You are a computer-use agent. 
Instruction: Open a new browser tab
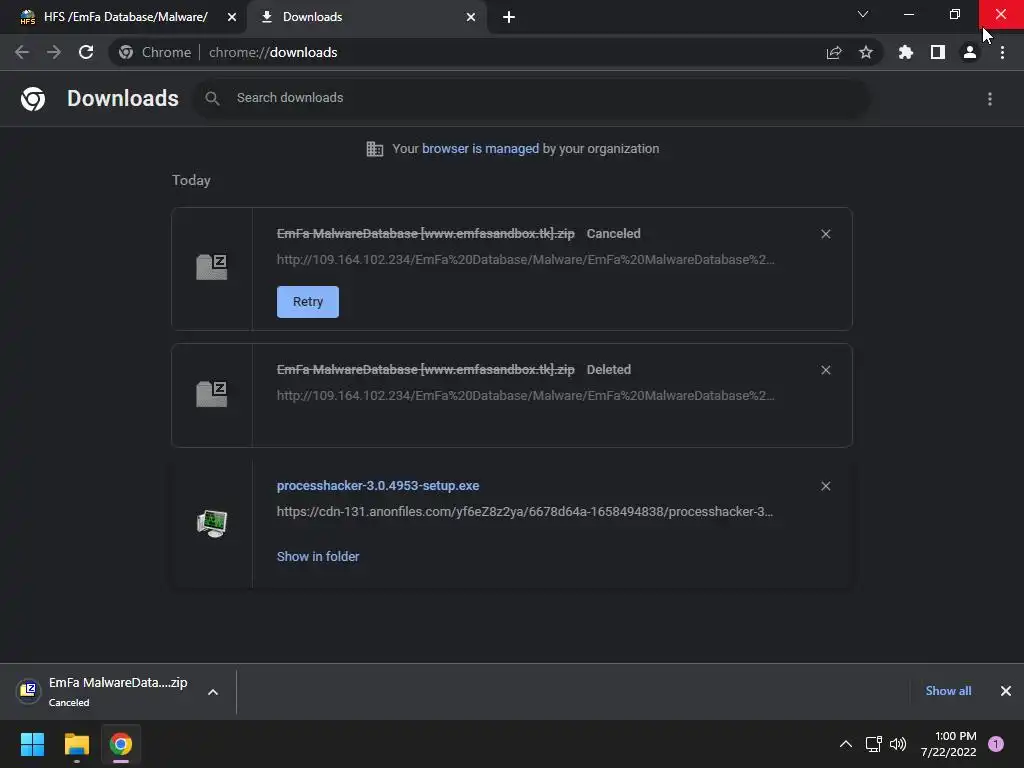[x=509, y=17]
